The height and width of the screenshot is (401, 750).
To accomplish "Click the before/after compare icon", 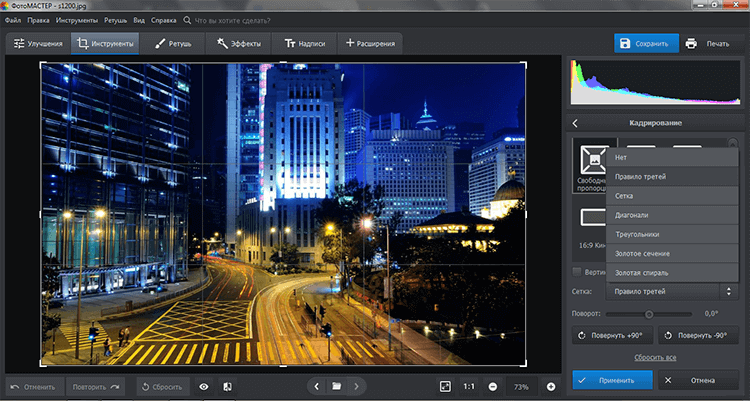I will 228,385.
